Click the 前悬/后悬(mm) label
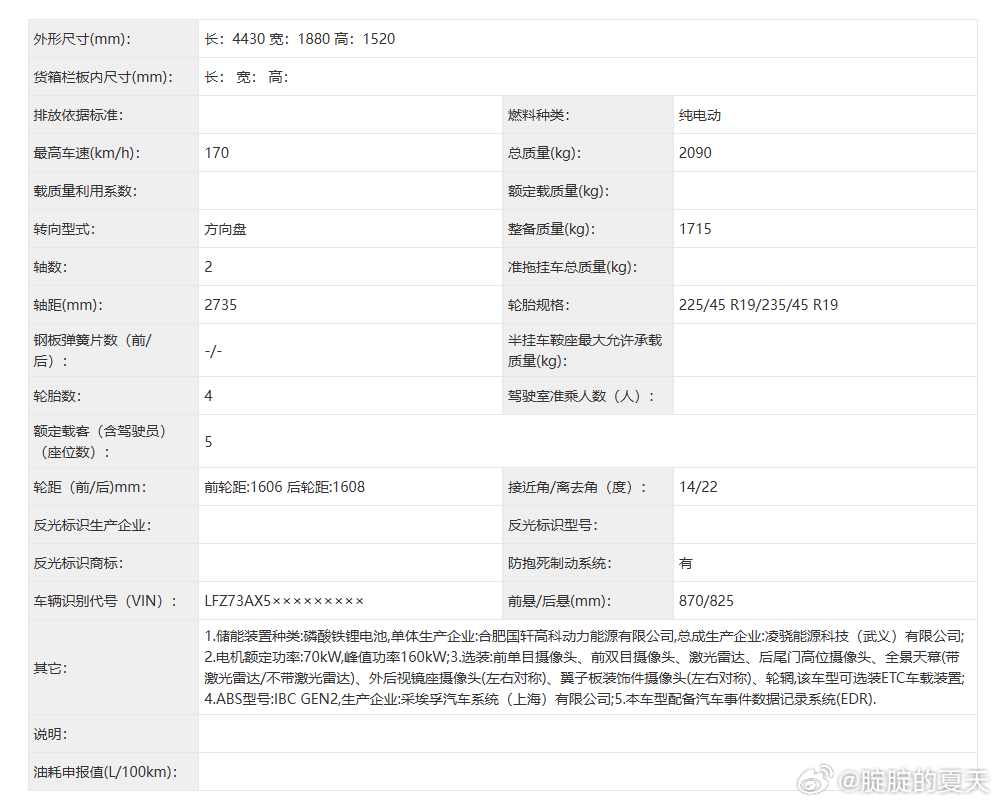Screen dimensions: 999x804 [x=559, y=601]
